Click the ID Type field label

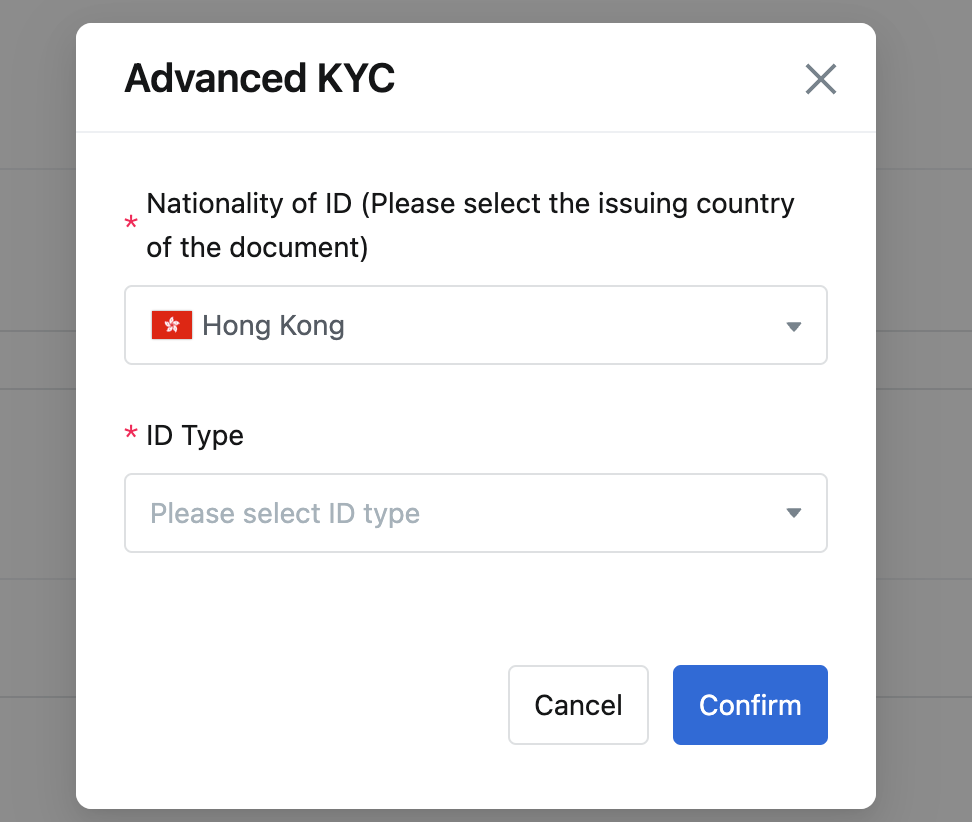(195, 436)
